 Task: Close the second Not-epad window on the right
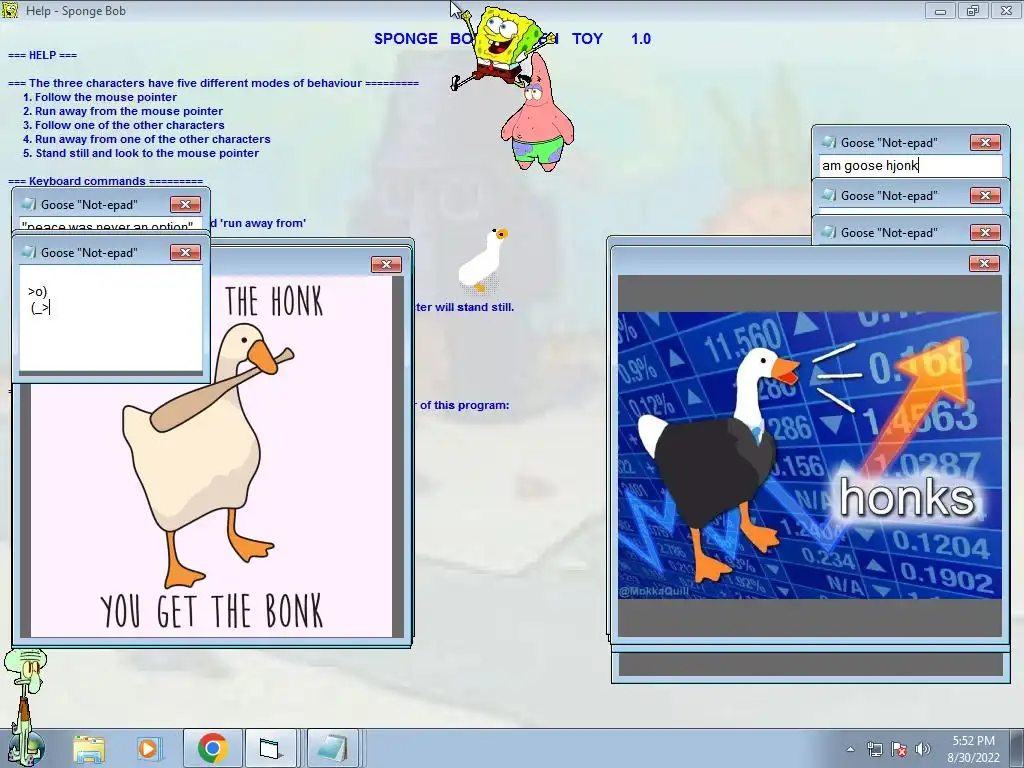pos(985,195)
